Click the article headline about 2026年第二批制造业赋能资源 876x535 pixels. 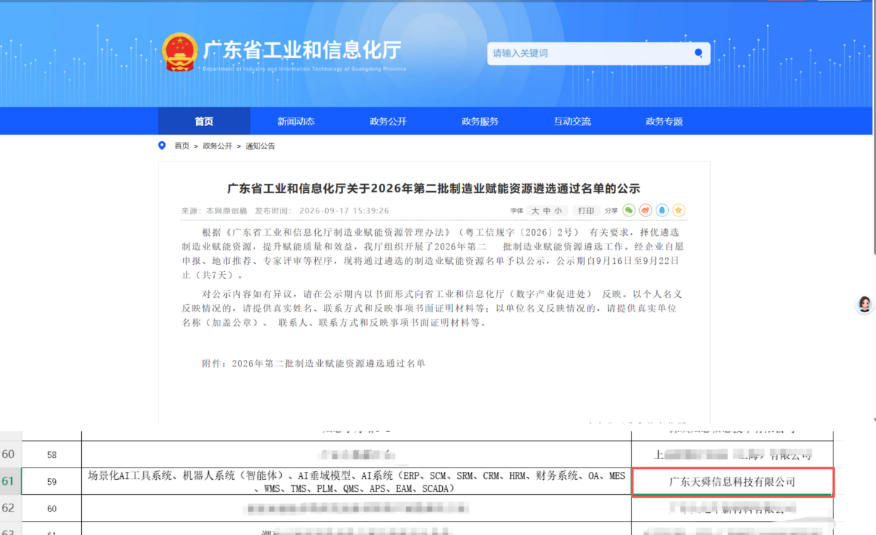tap(434, 188)
